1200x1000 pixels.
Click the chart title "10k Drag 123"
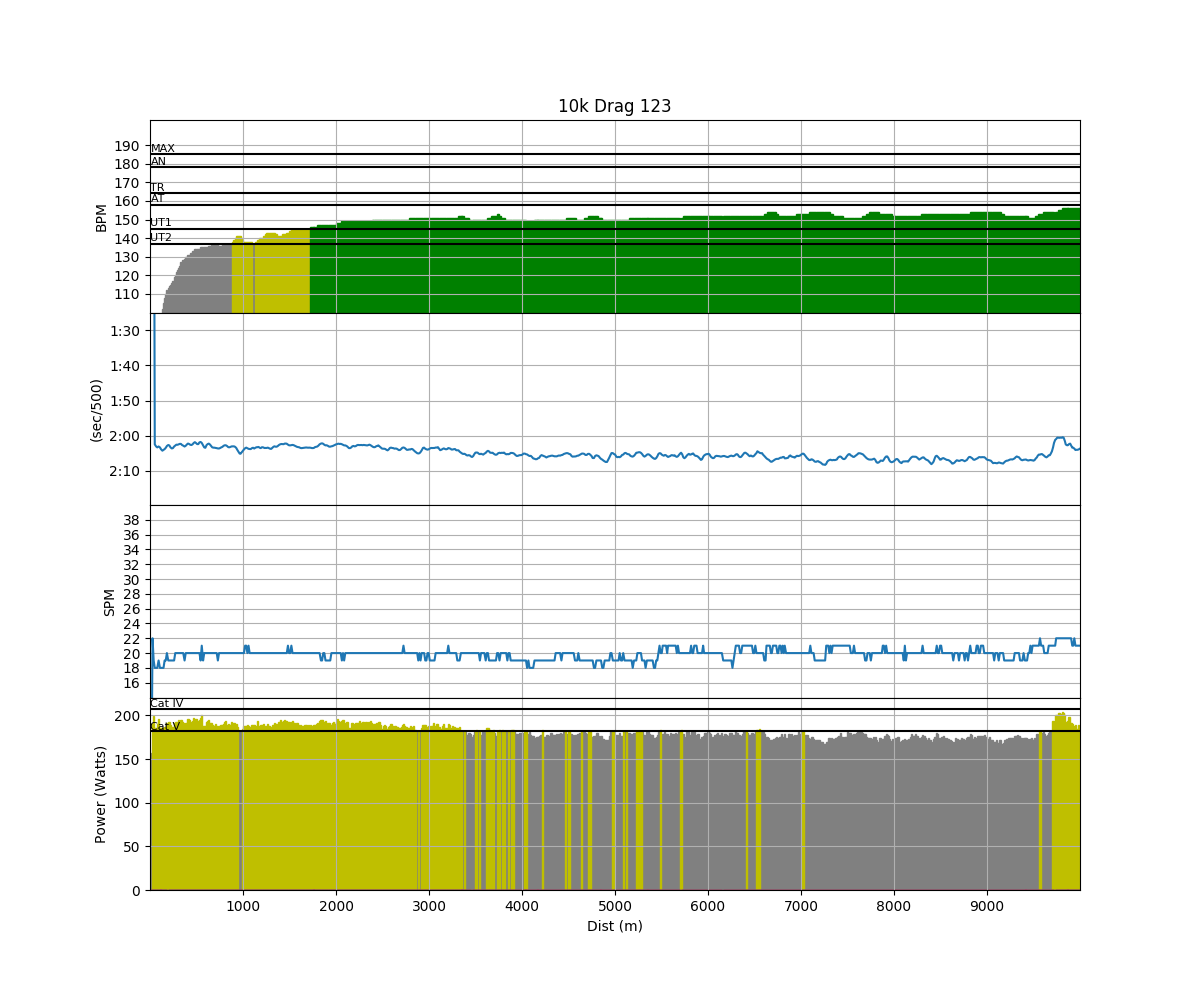point(614,106)
